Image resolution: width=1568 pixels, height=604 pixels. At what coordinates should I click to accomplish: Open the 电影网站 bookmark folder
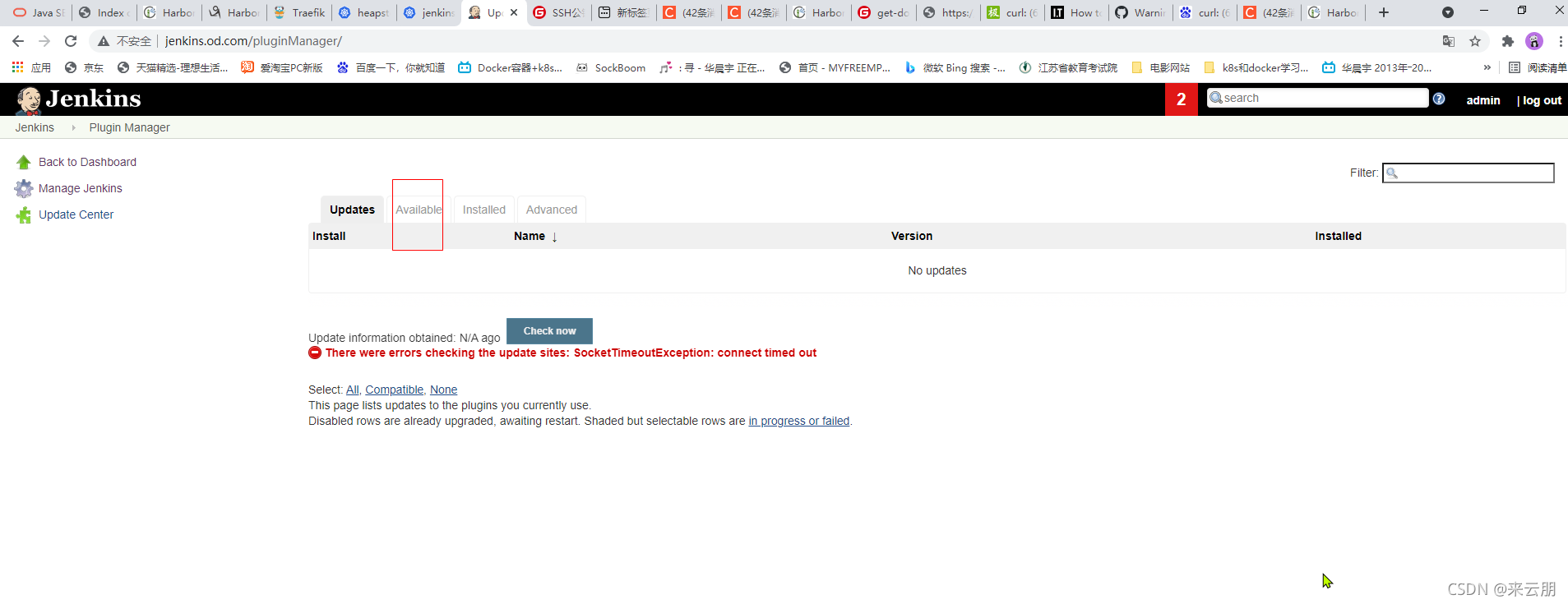(1161, 67)
